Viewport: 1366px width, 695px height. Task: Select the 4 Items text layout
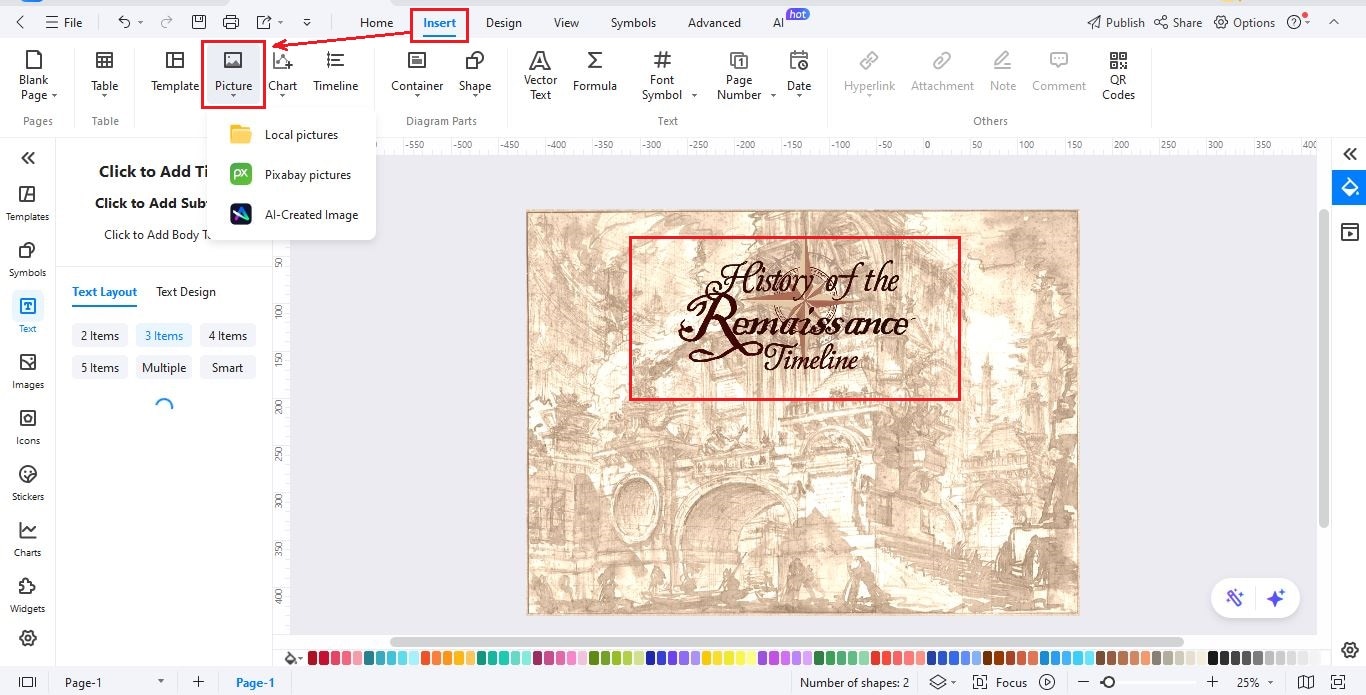(227, 336)
